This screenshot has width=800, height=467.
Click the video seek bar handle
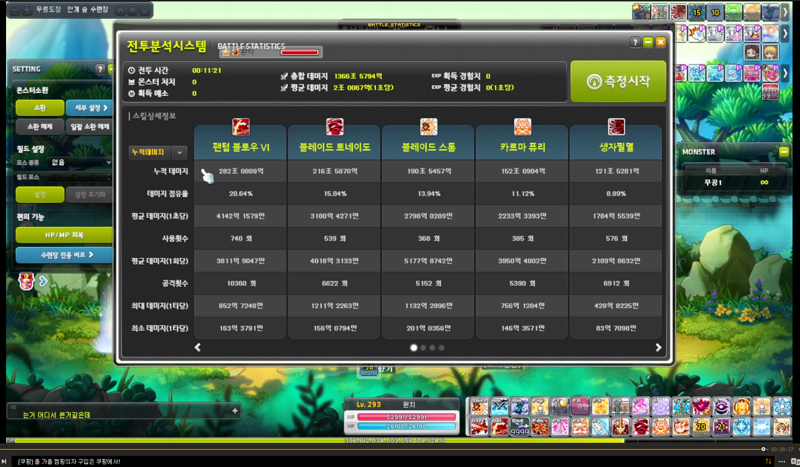[763, 449]
